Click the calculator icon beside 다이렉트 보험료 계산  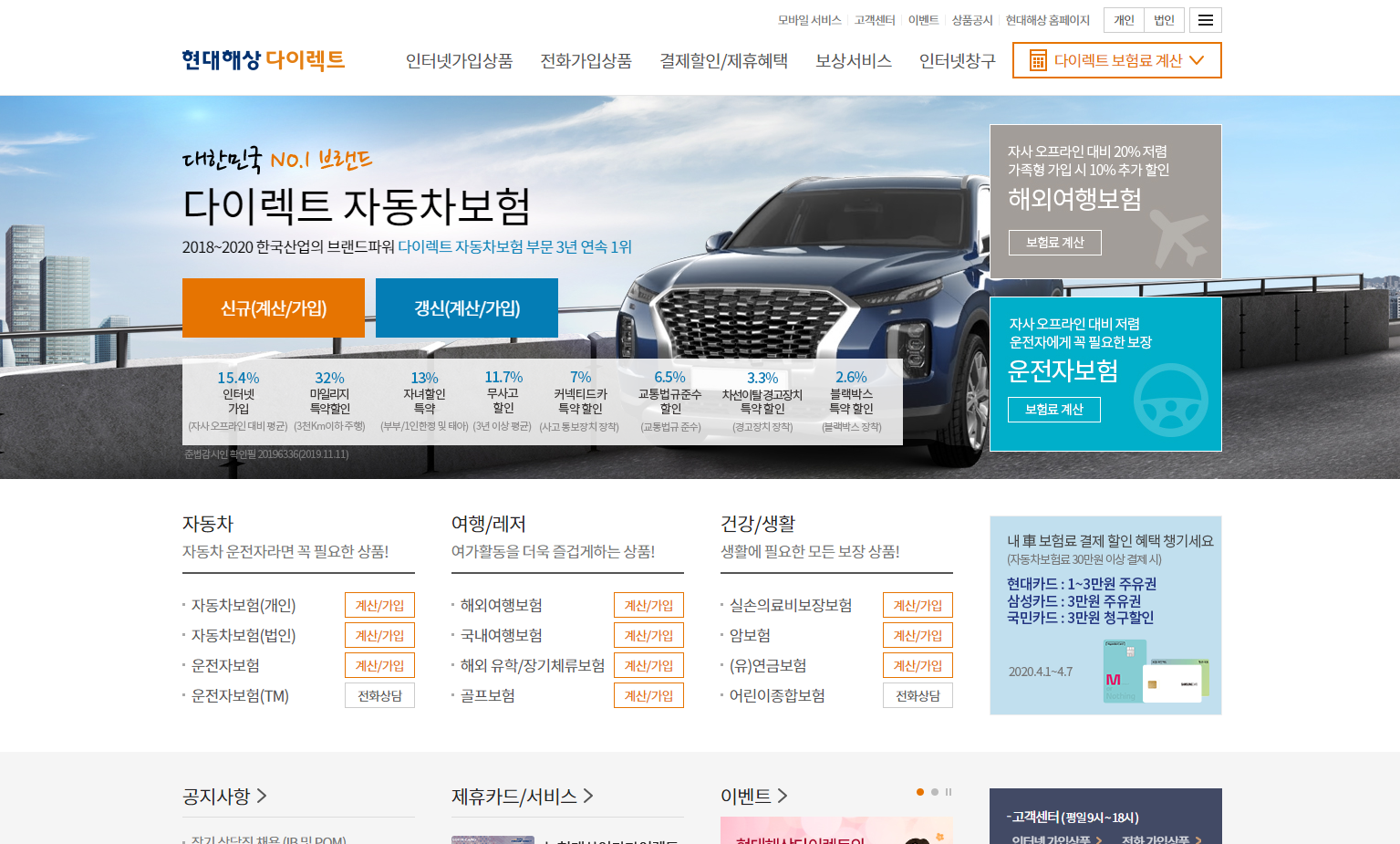(1038, 60)
